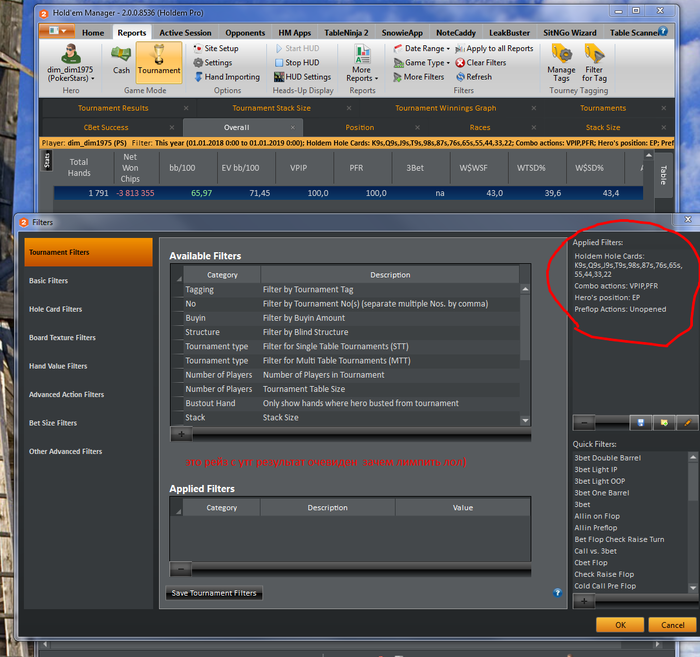Close the Tournament Stack Size report tab
Screen dimensions: 700x657
tap(349, 108)
